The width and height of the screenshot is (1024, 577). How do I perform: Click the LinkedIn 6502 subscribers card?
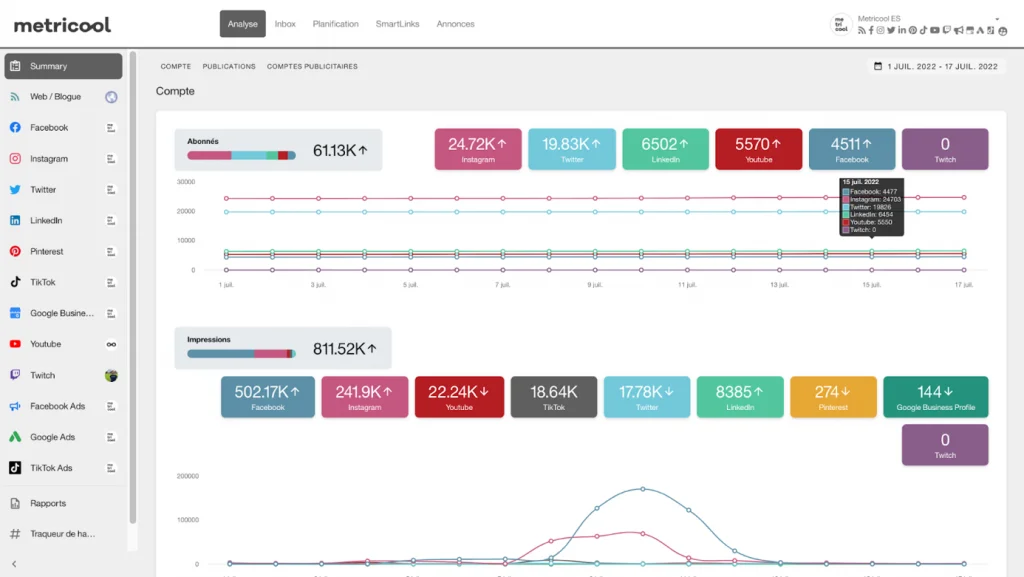tap(665, 149)
